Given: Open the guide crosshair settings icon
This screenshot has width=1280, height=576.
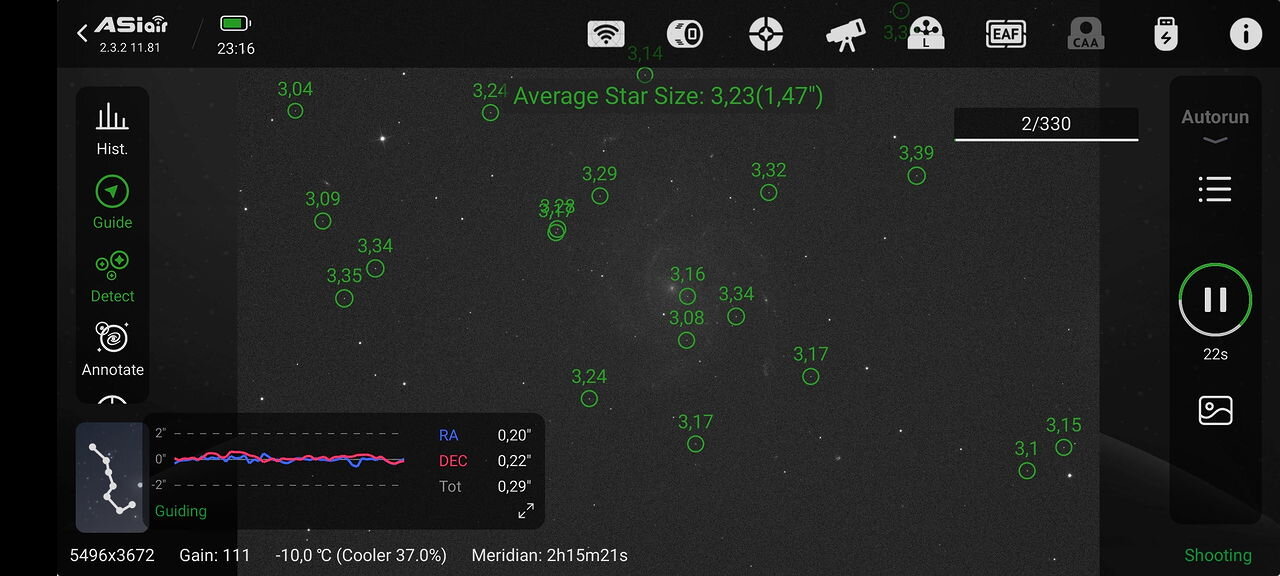Looking at the screenshot, I should tap(766, 34).
